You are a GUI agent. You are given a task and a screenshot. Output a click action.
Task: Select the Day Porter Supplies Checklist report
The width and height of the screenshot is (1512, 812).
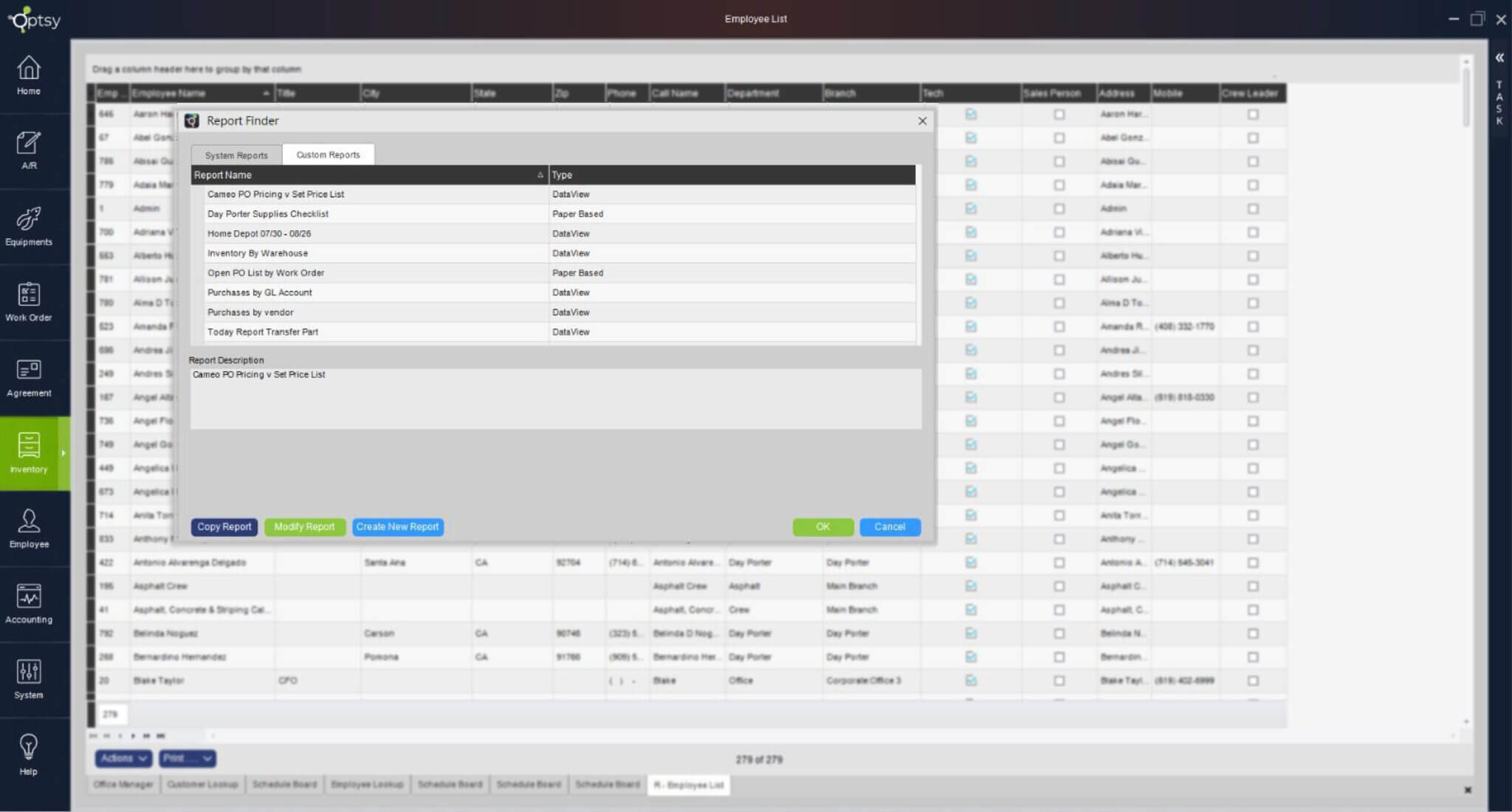[554, 214]
